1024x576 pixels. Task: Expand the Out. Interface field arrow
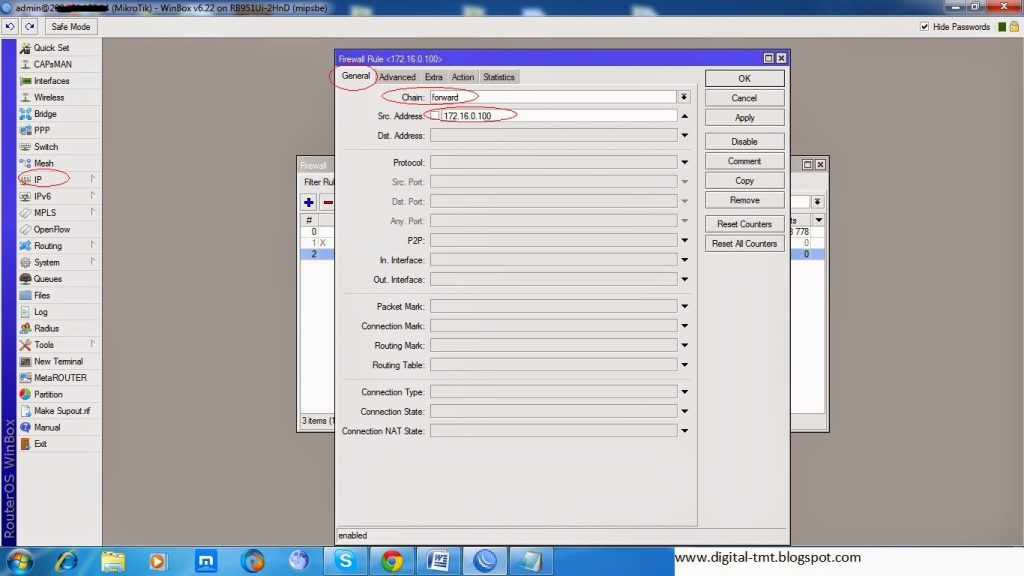684,280
